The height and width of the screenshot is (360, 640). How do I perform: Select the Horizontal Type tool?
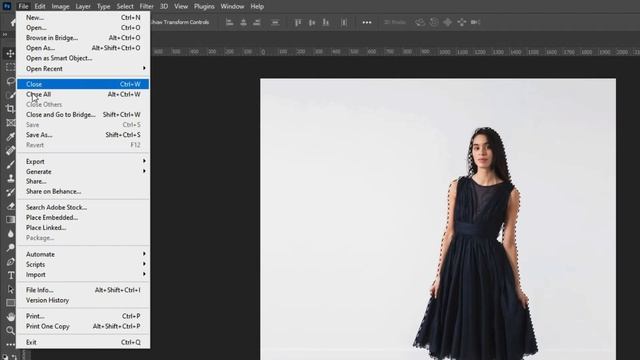coord(10,276)
